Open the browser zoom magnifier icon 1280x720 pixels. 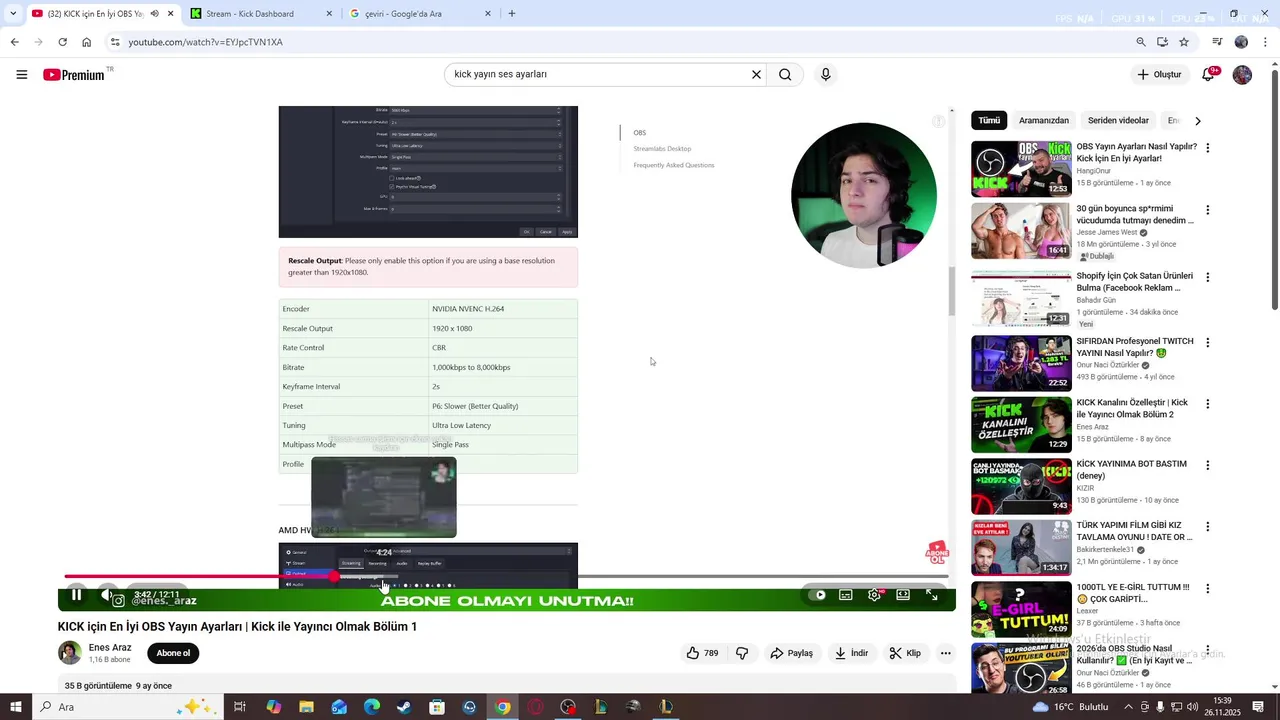click(x=1141, y=42)
